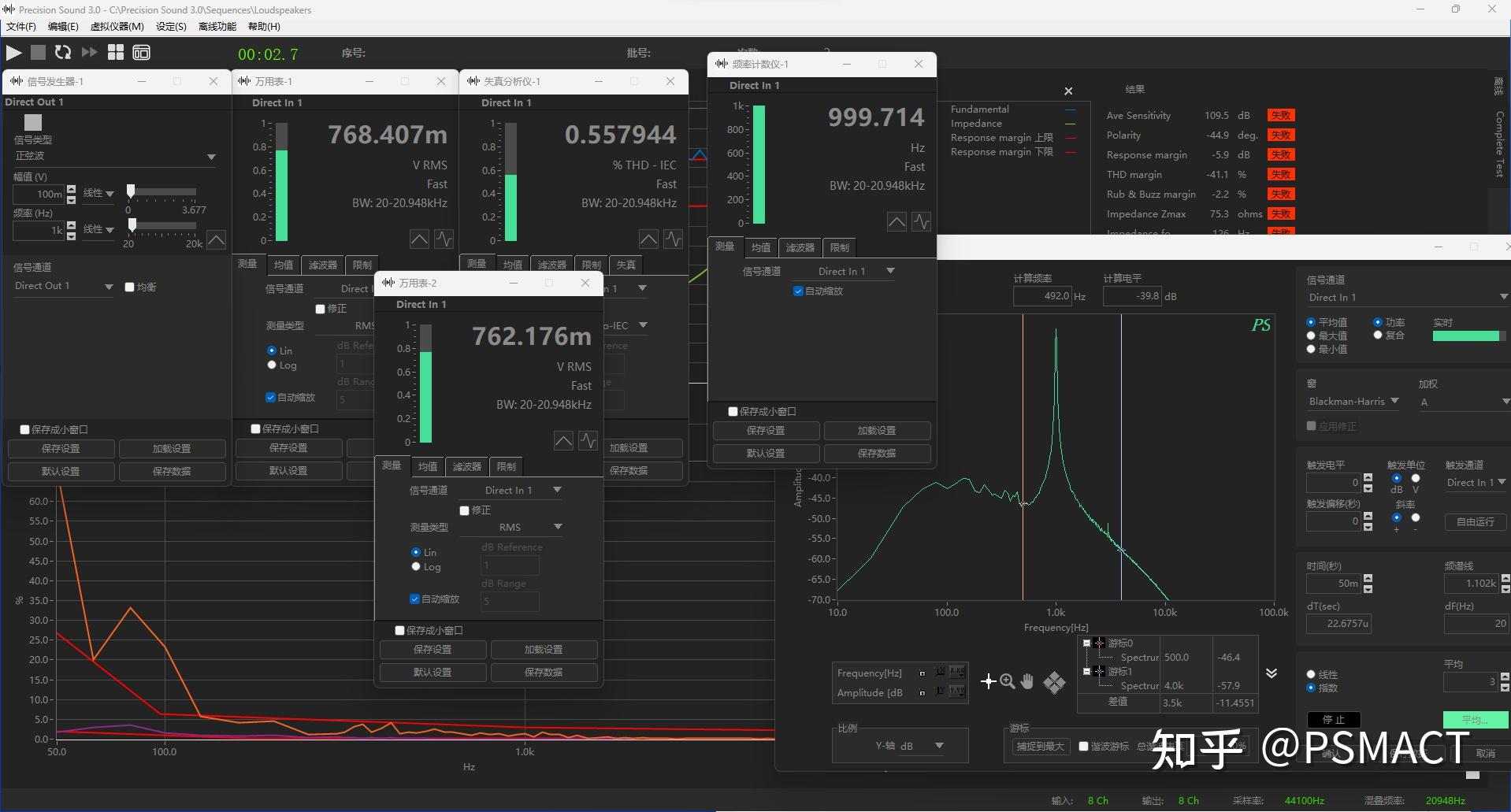Open the 触发通道 Direct In 1 dropdown
The height and width of the screenshot is (812, 1511).
point(1476,483)
